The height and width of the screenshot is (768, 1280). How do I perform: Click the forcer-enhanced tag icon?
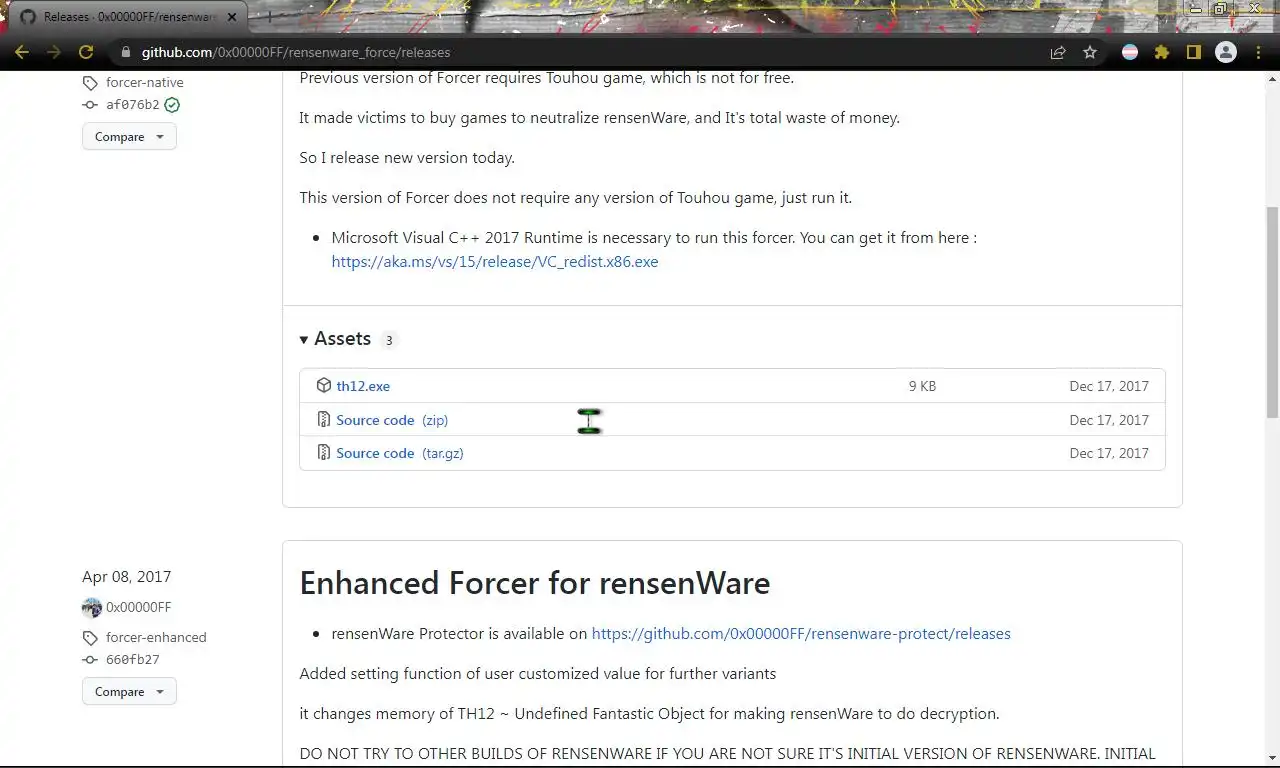click(90, 638)
